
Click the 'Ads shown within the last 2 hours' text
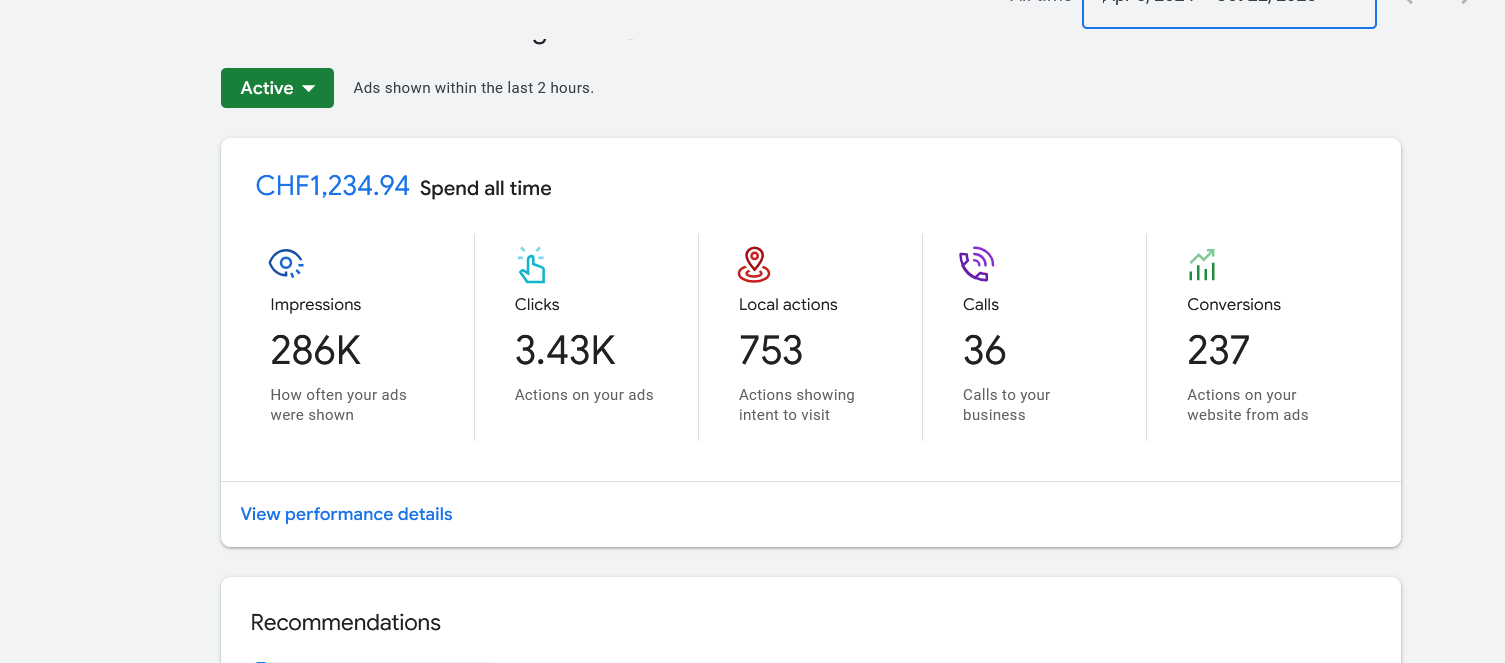pyautogui.click(x=473, y=88)
